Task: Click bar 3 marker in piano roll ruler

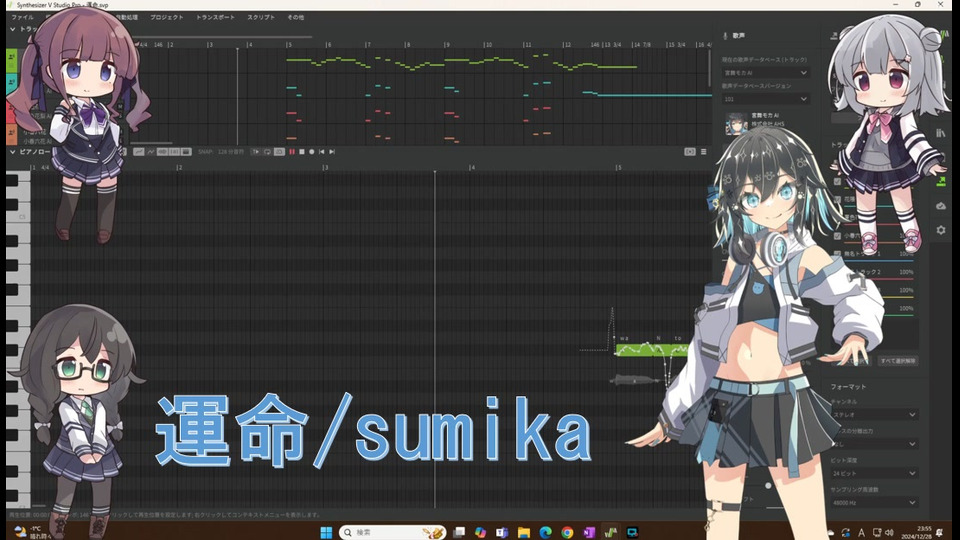Action: pos(326,167)
